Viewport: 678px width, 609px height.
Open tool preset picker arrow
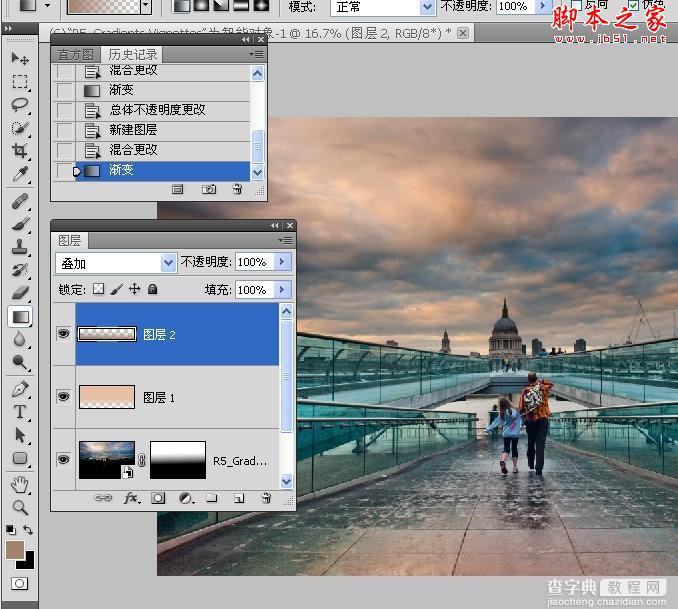coord(47,6)
